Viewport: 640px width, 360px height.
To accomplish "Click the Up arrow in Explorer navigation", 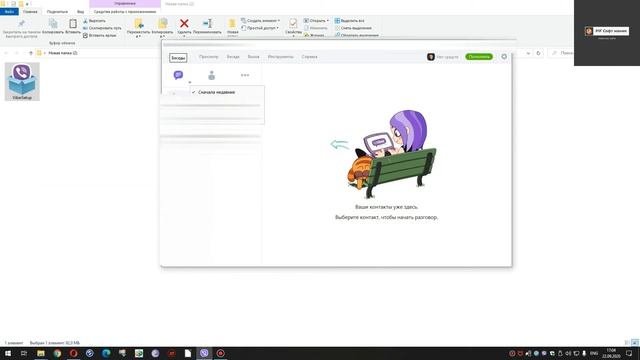I will tap(31, 53).
